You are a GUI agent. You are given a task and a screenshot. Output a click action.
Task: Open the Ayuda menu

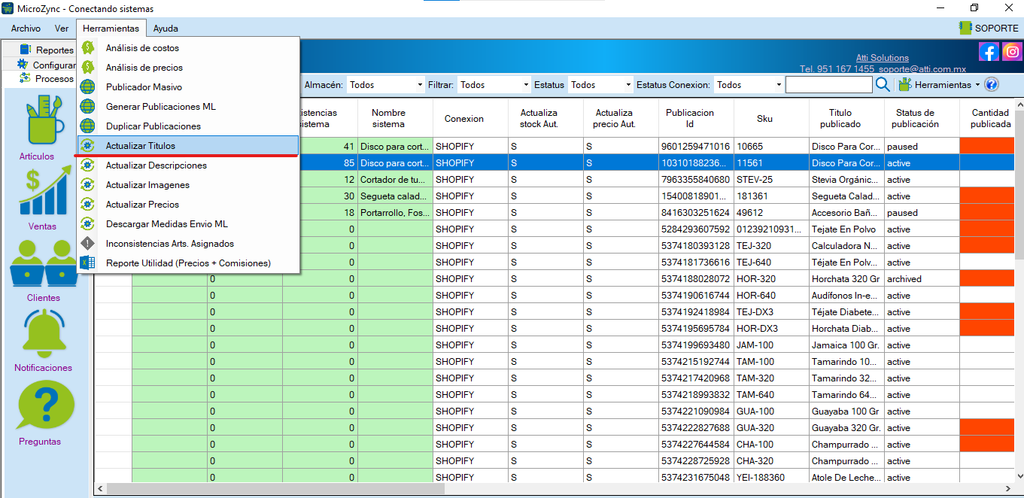(x=165, y=28)
